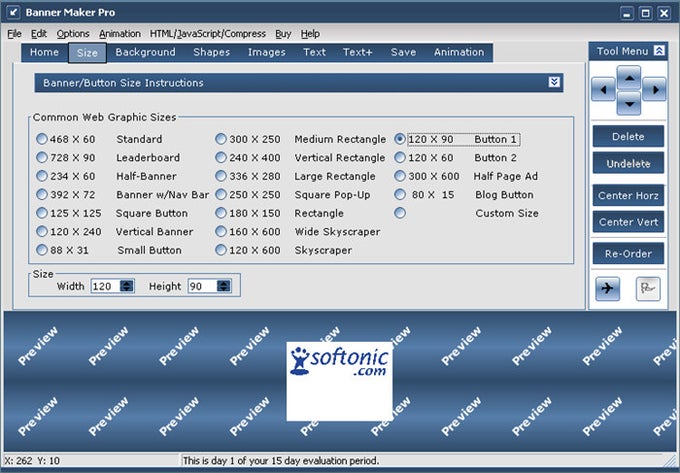Click the Center Vert button
Screen dimensions: 680x473
(x=628, y=222)
